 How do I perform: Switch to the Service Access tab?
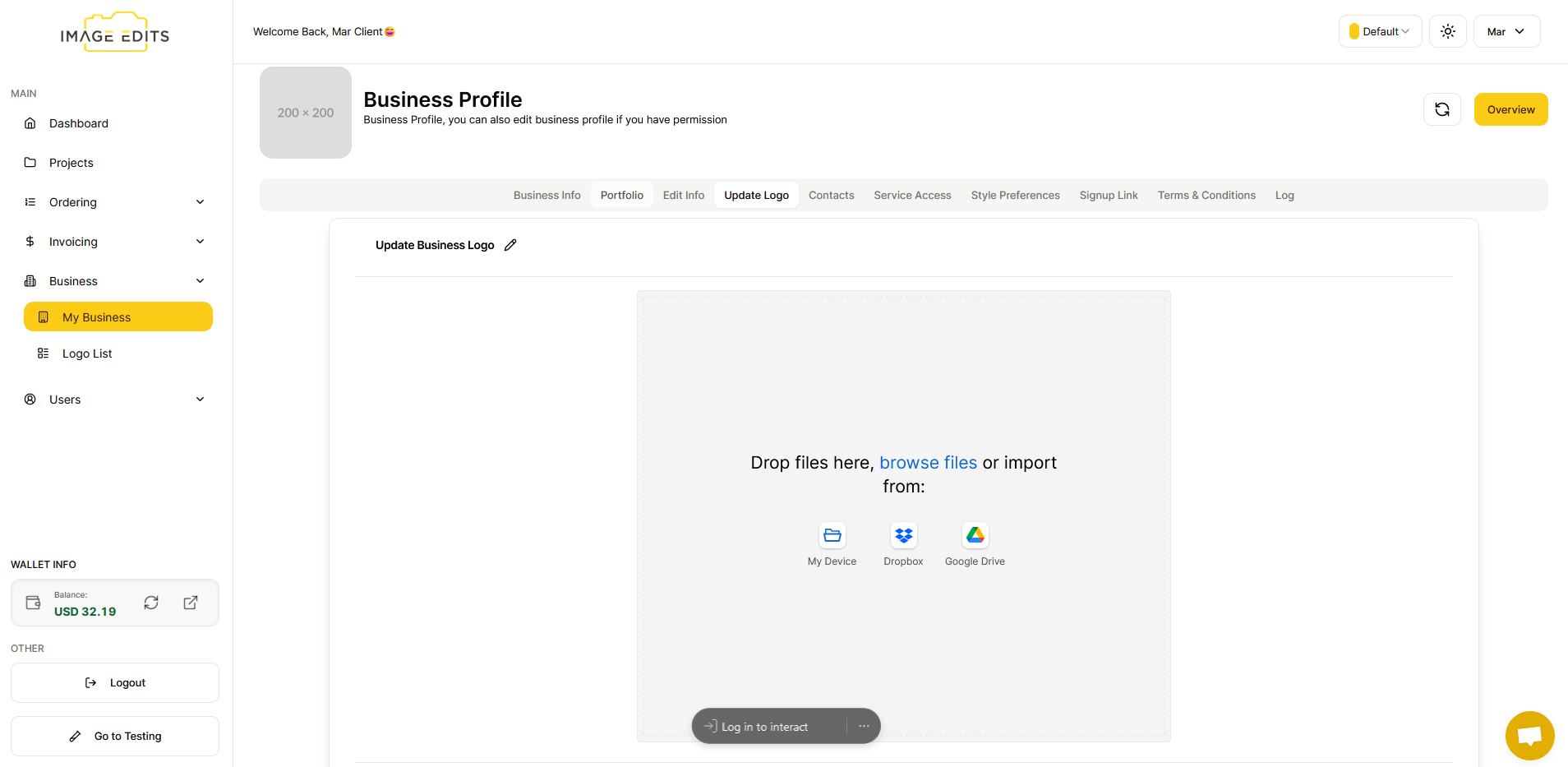coord(912,195)
